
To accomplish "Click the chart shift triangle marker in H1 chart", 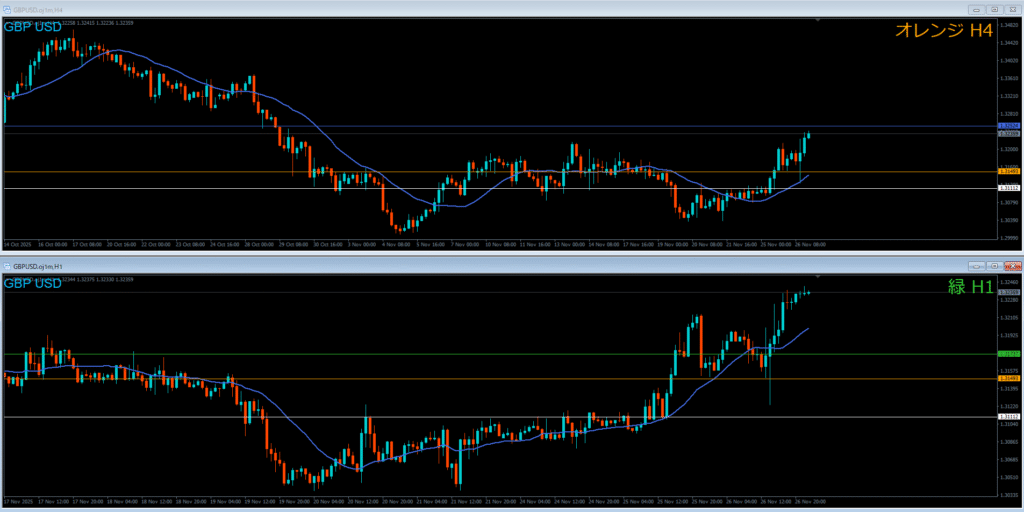I will (x=818, y=277).
